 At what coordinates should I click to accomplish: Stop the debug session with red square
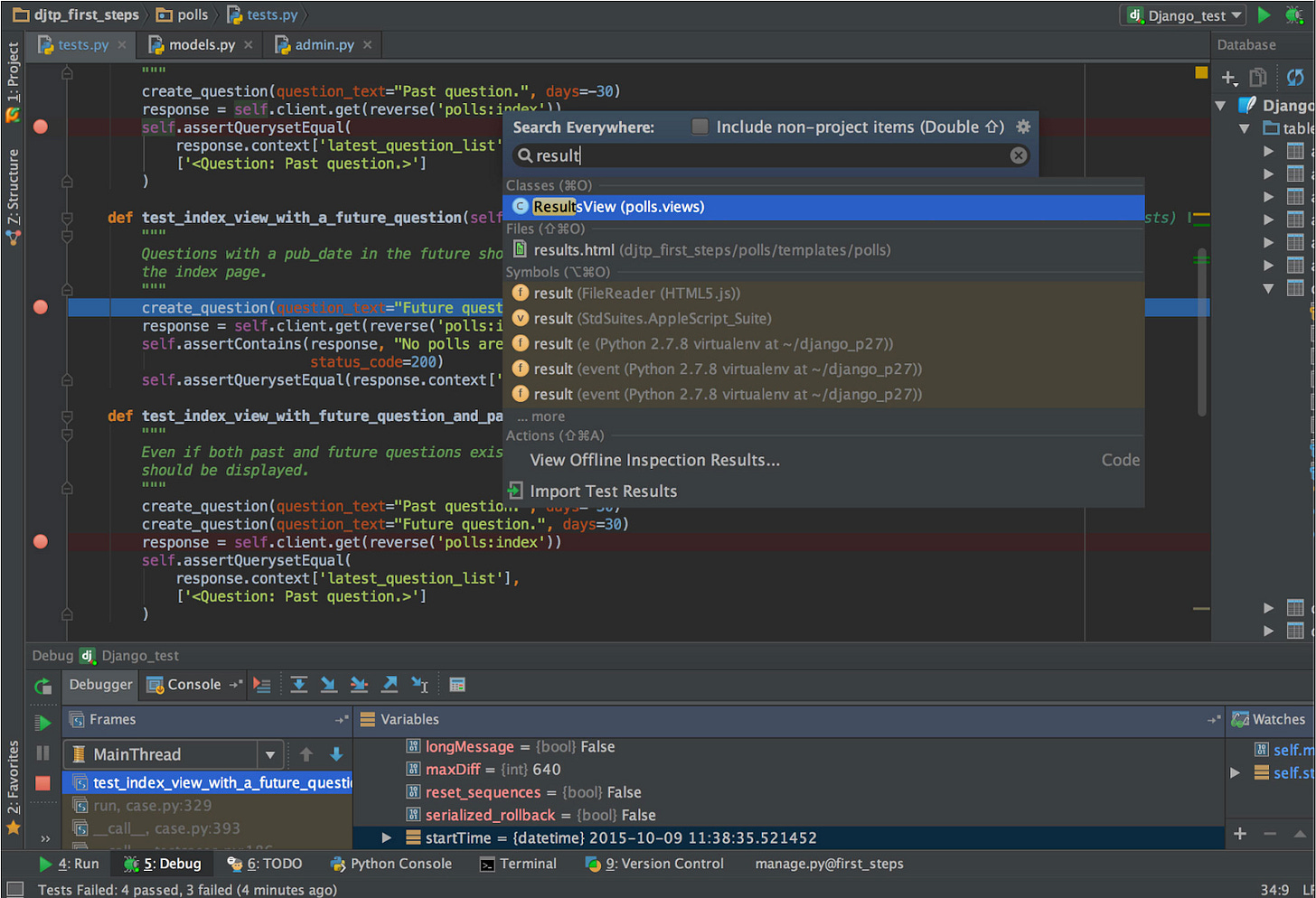click(42, 782)
